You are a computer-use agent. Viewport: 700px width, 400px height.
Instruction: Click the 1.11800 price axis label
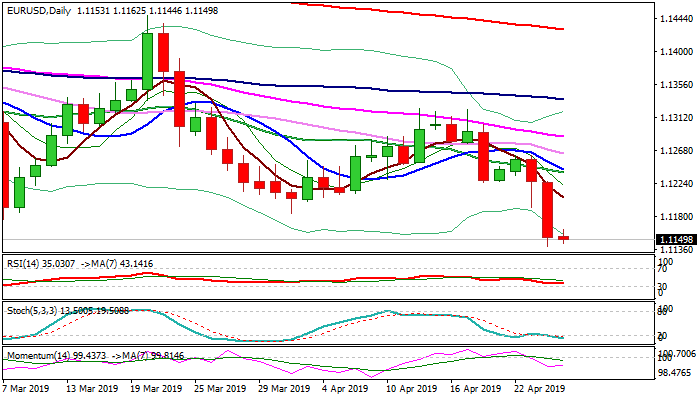[x=675, y=216]
